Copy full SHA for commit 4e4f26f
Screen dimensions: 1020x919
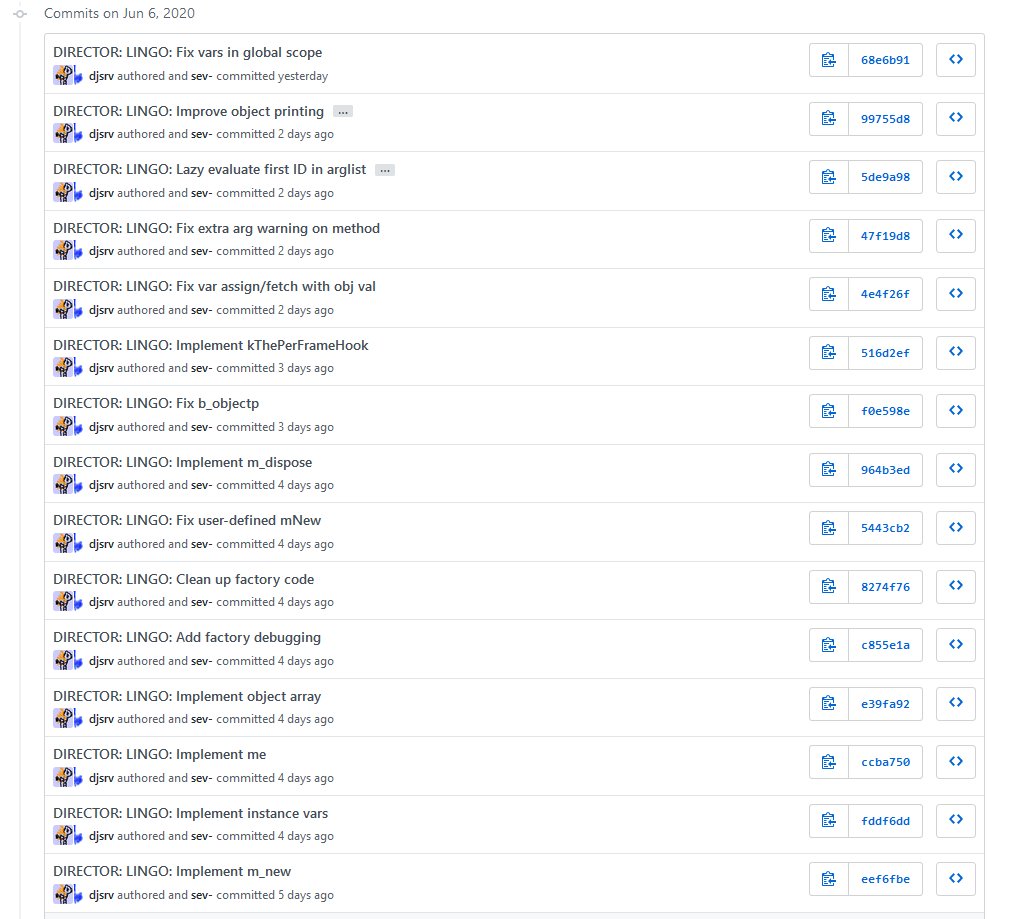(x=829, y=294)
